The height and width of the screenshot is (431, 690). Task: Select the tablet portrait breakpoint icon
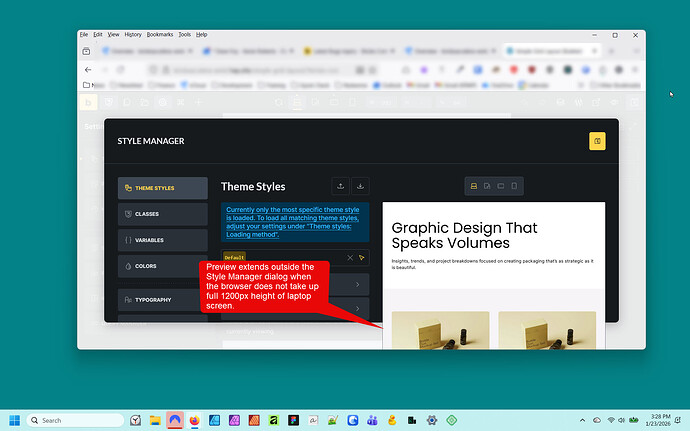point(487,187)
